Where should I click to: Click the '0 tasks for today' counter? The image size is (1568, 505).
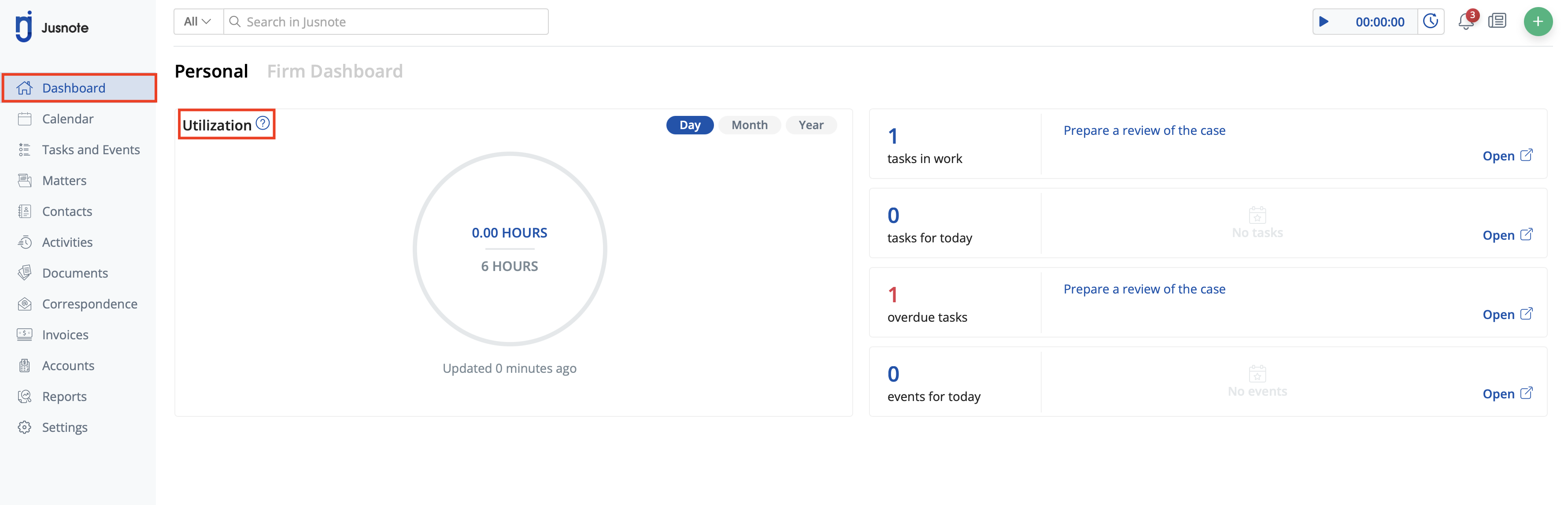coord(929,225)
